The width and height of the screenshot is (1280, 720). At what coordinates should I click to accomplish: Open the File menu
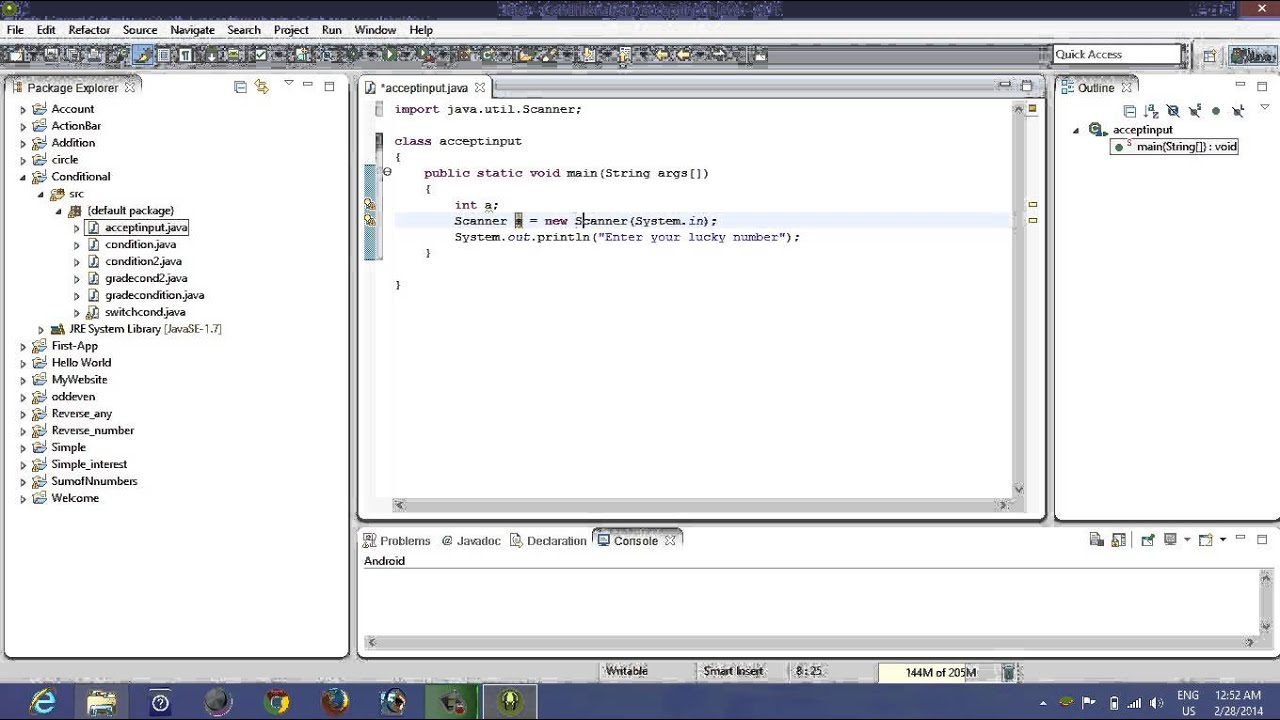click(x=15, y=30)
